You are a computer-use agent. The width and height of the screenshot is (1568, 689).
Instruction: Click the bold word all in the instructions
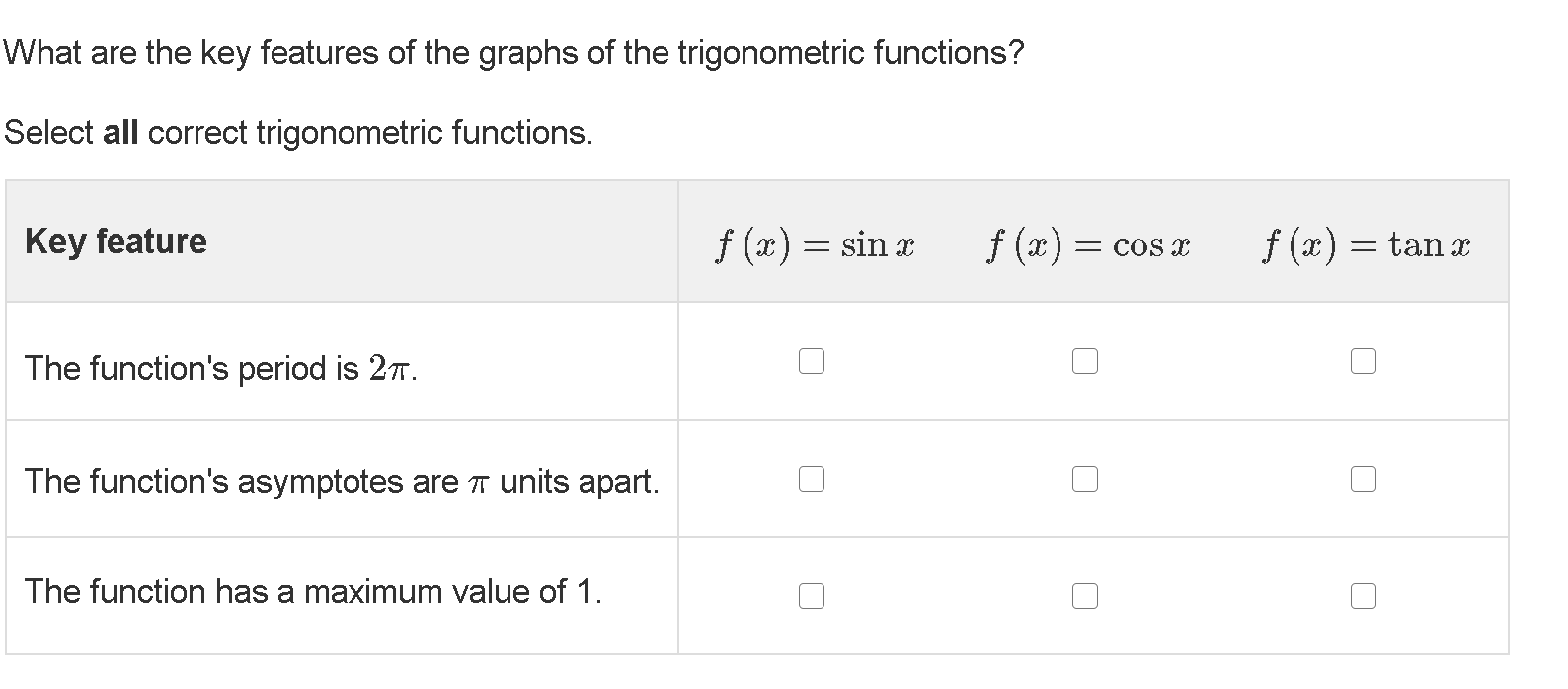tap(120, 132)
